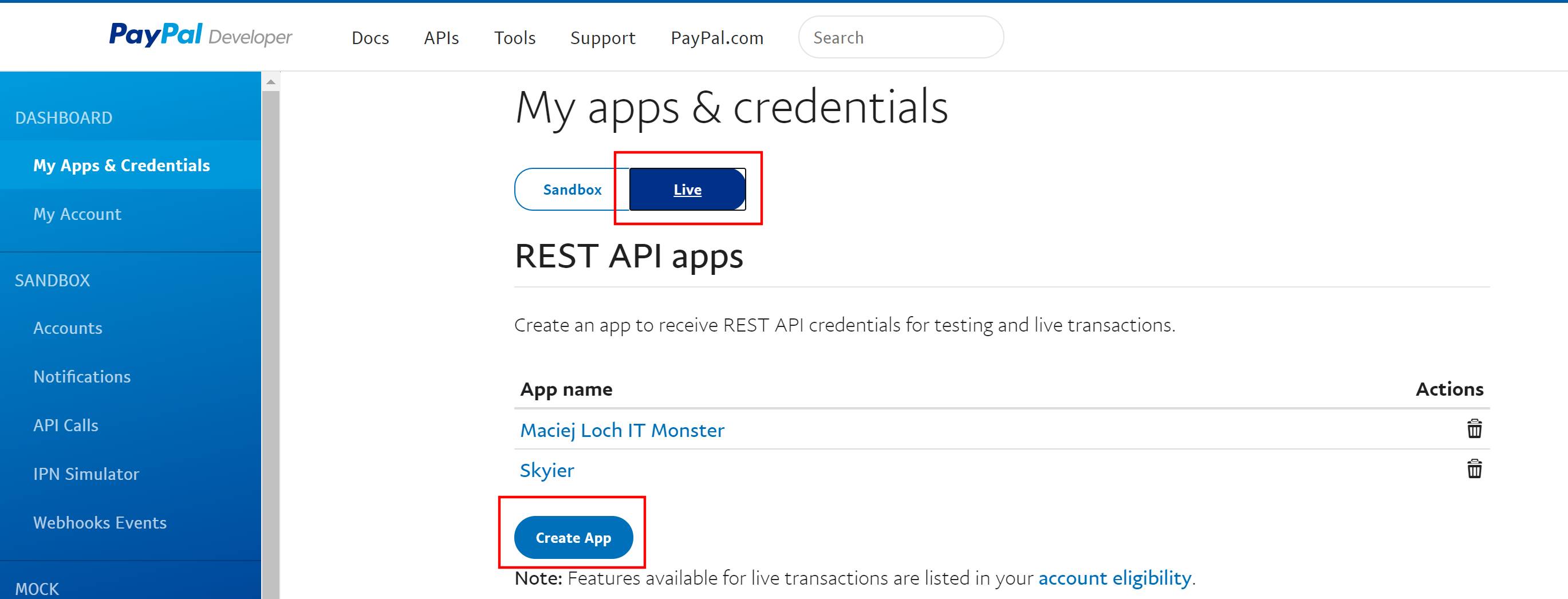This screenshot has width=1568, height=599.
Task: Click the sidebar scrollbar up arrow
Action: click(x=271, y=81)
